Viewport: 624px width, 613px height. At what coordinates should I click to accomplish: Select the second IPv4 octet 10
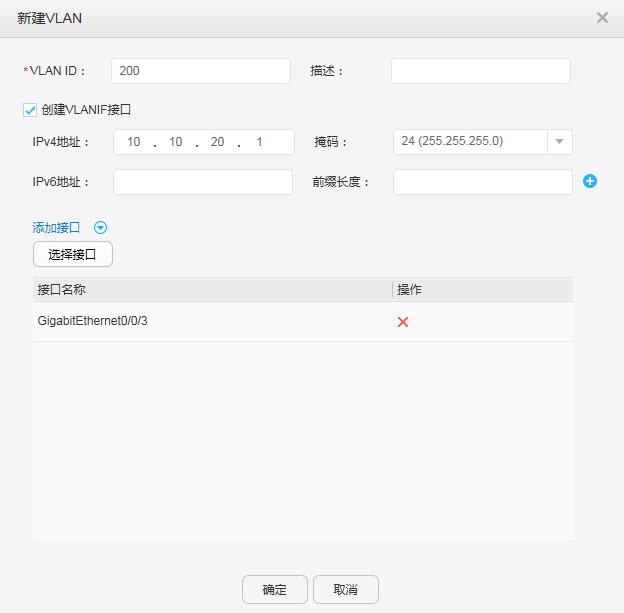[x=176, y=142]
